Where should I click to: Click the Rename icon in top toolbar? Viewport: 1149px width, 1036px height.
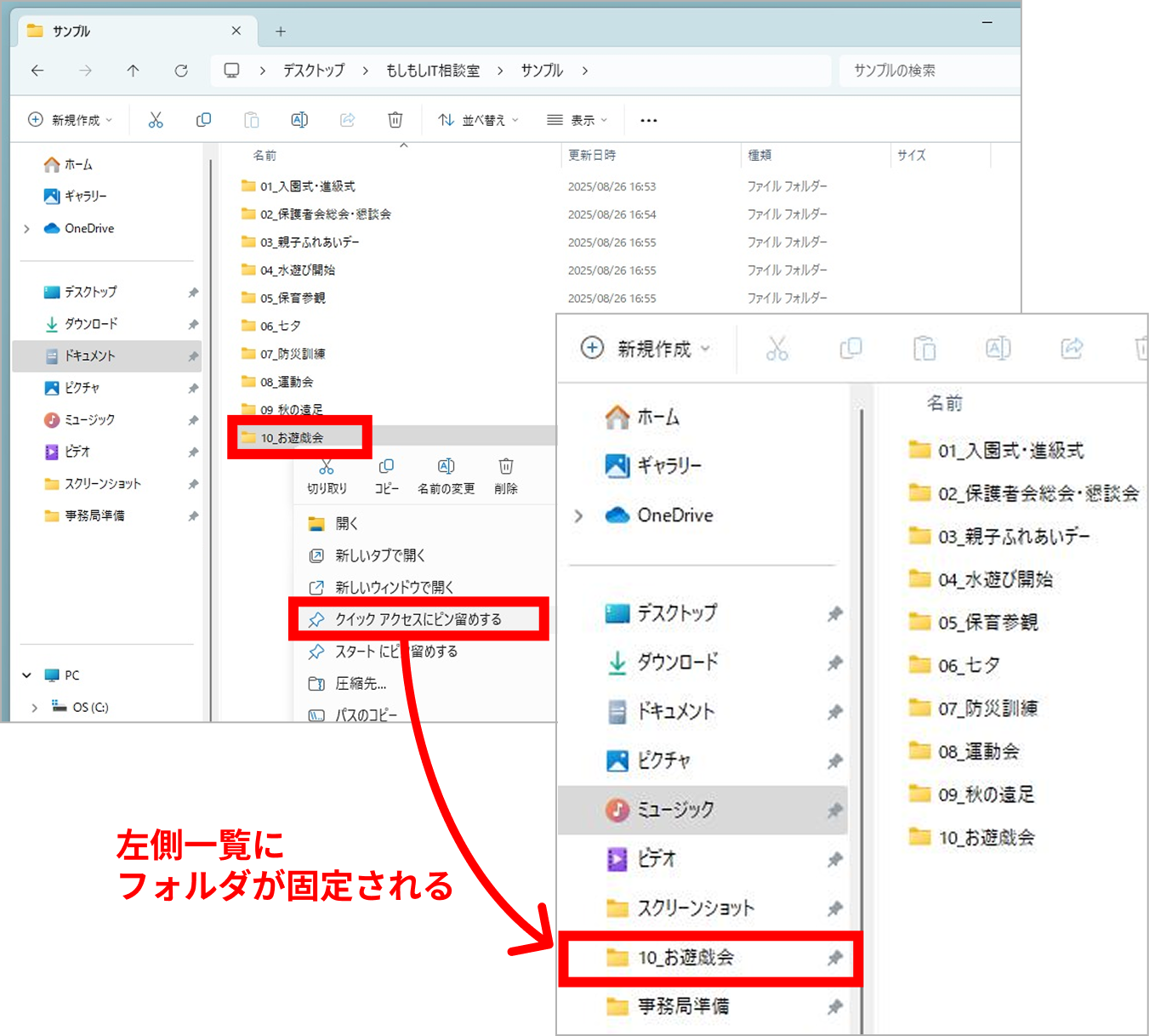click(299, 120)
